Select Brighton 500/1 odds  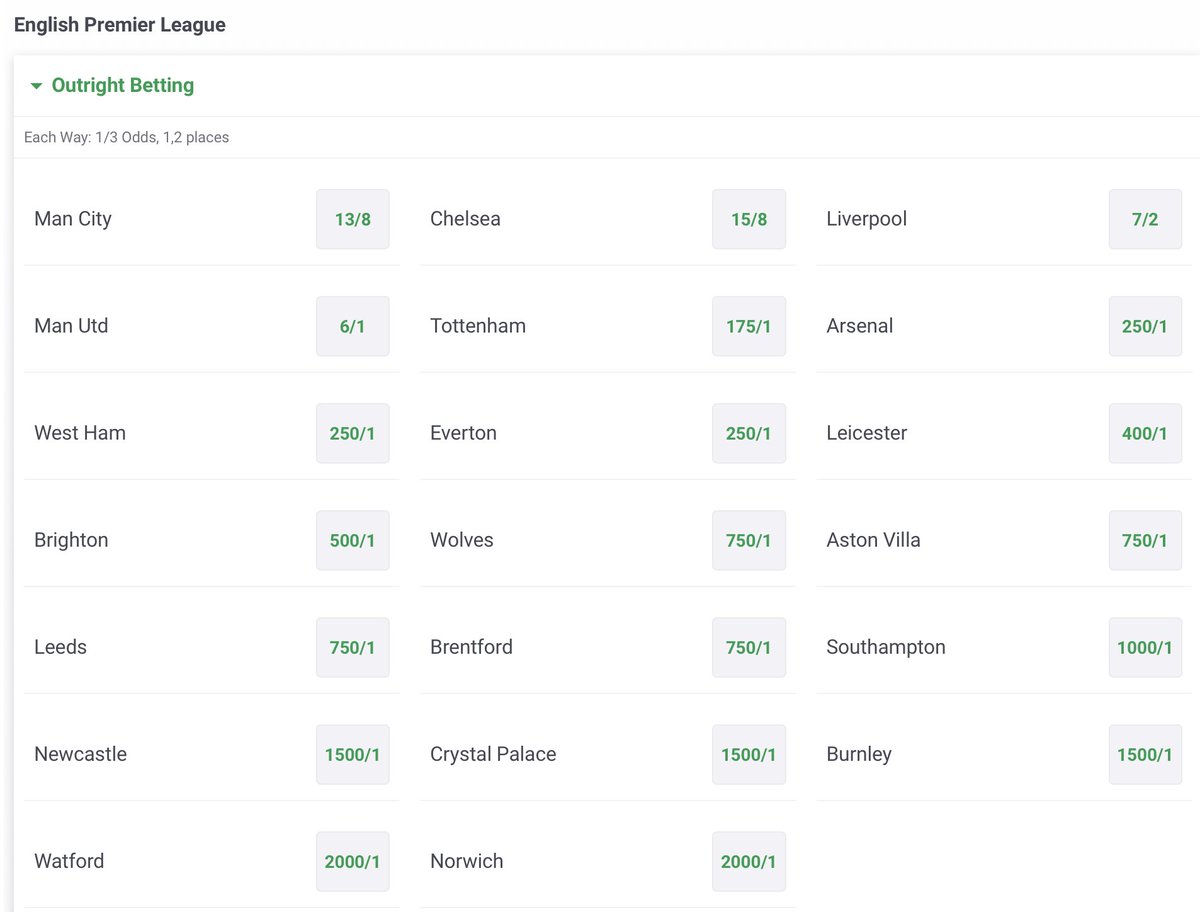pos(352,540)
